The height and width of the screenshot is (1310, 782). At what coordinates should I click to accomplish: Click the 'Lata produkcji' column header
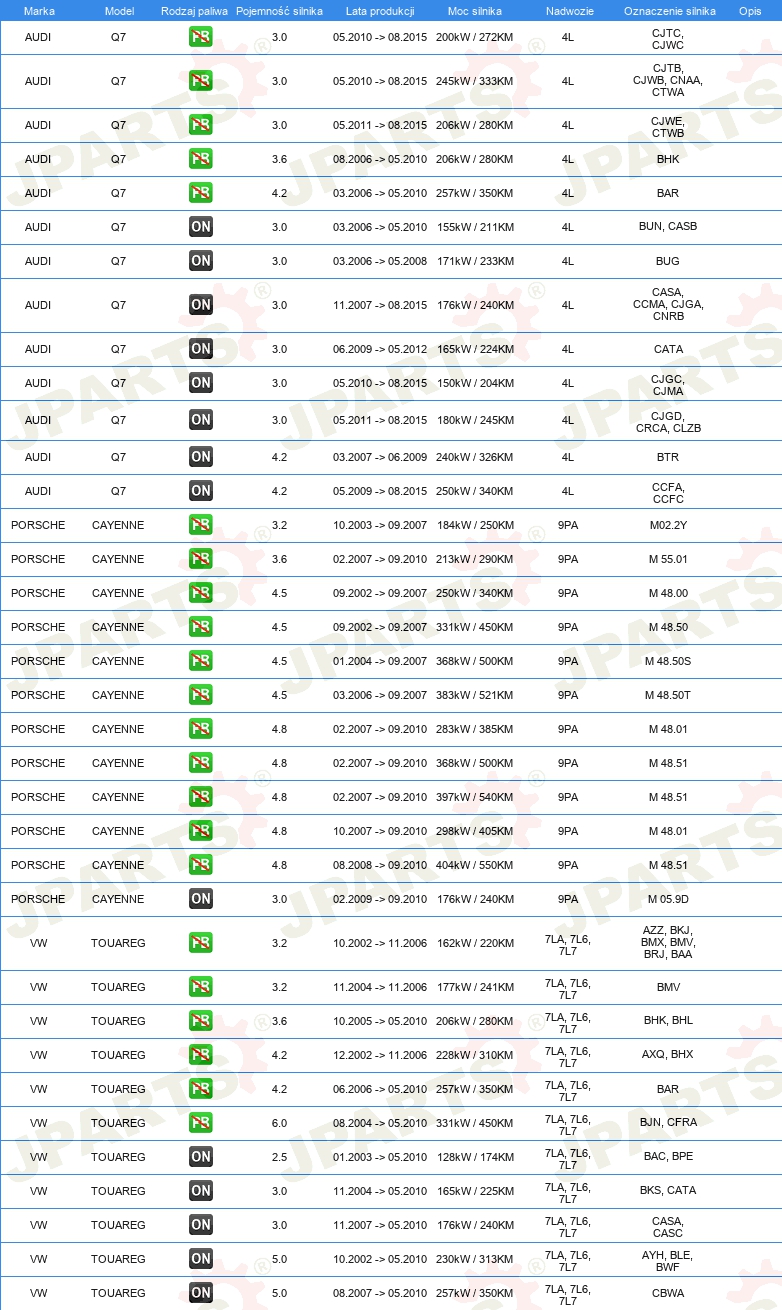(380, 10)
